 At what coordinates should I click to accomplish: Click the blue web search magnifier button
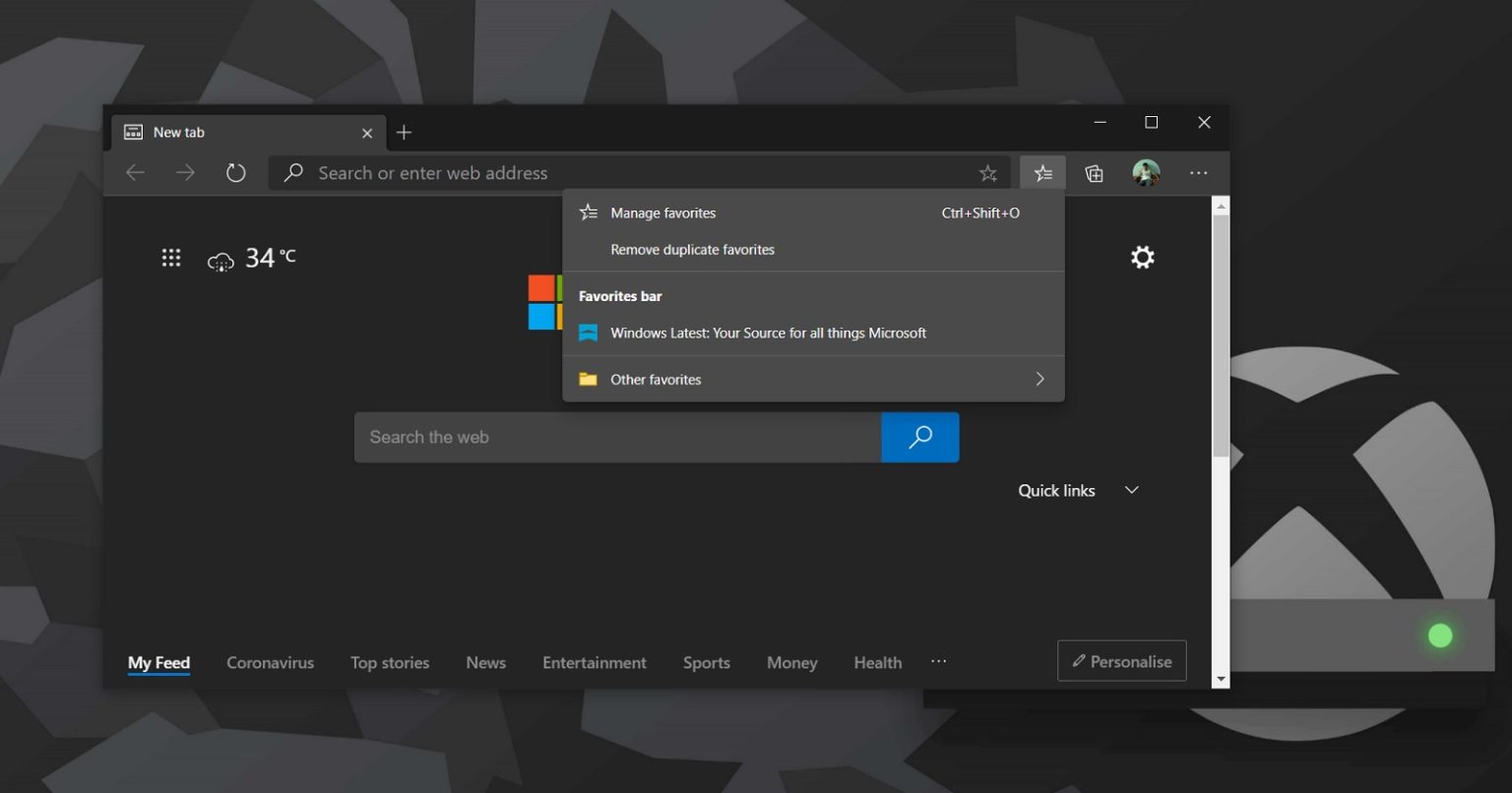pos(919,437)
